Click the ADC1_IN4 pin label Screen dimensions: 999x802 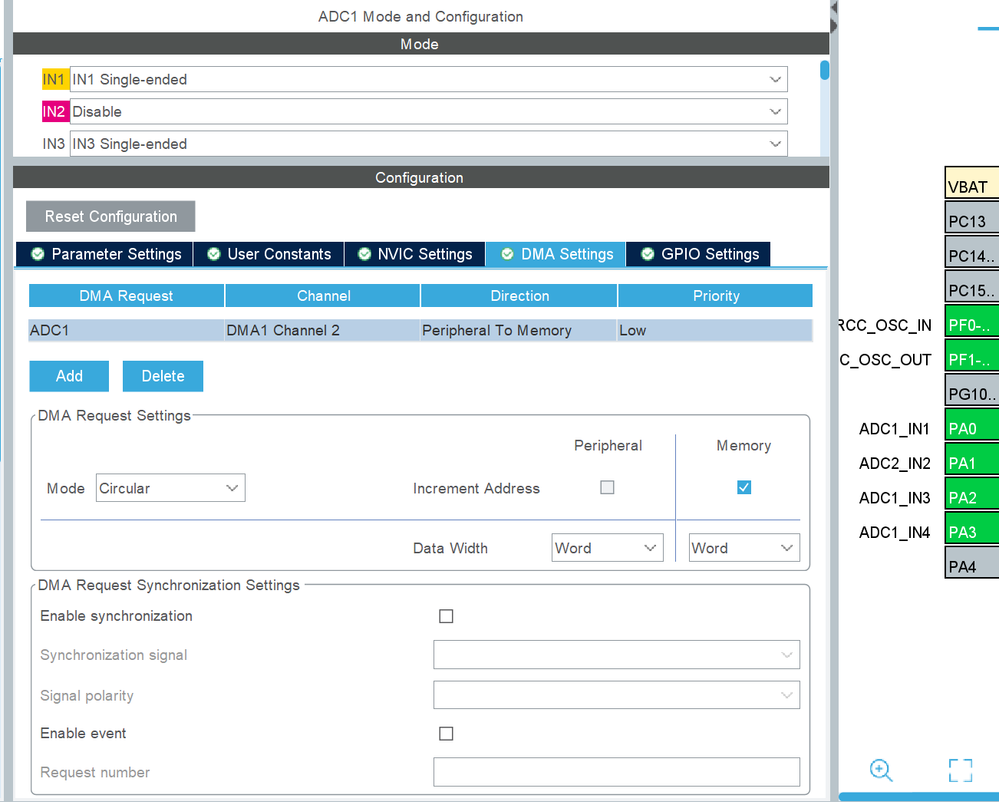click(x=894, y=532)
